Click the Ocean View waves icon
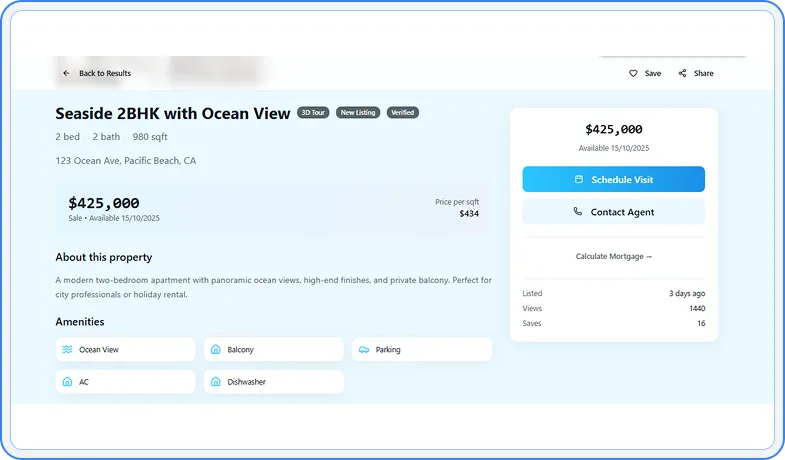The height and width of the screenshot is (460, 785). click(x=67, y=350)
